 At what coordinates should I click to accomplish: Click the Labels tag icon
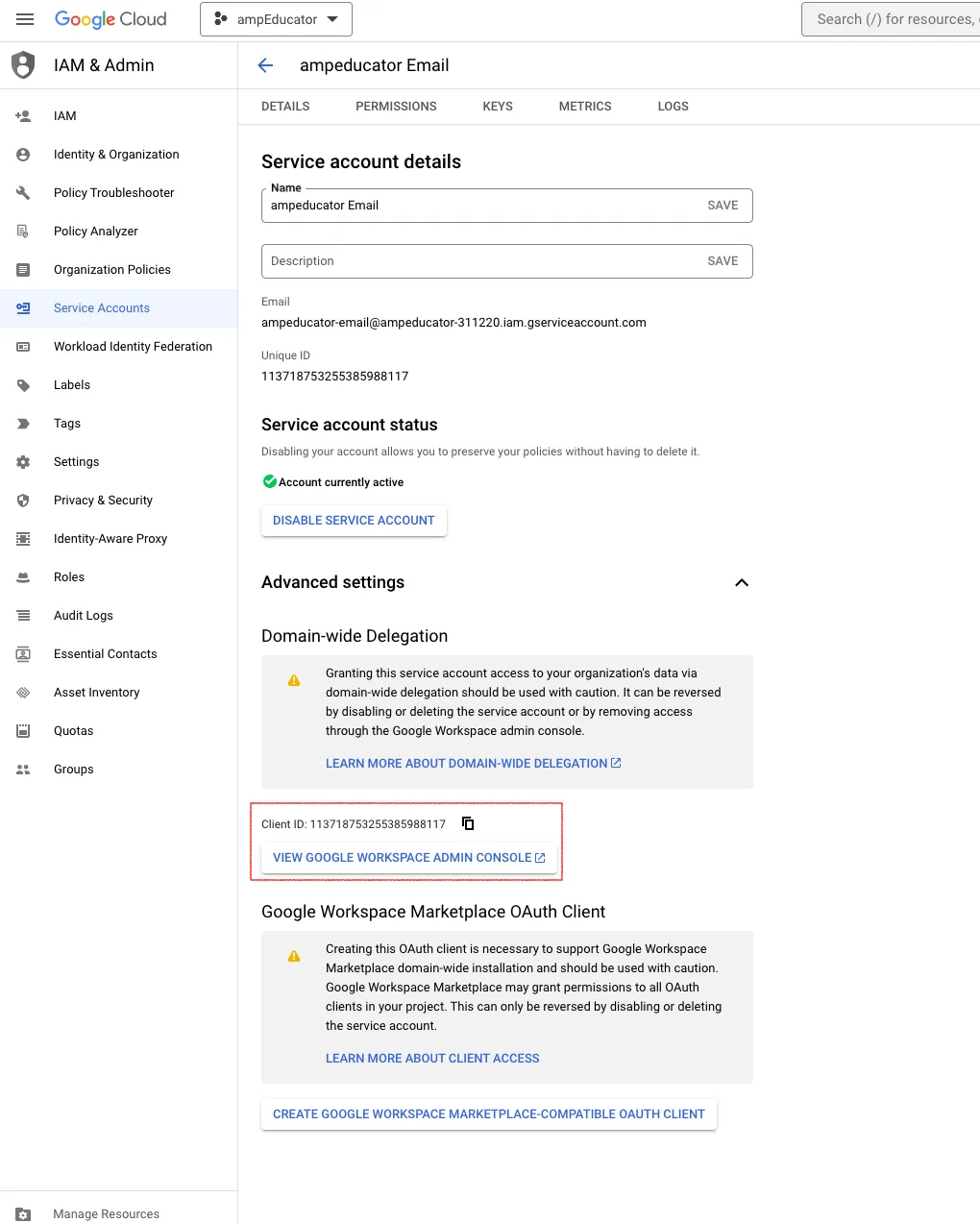(23, 385)
